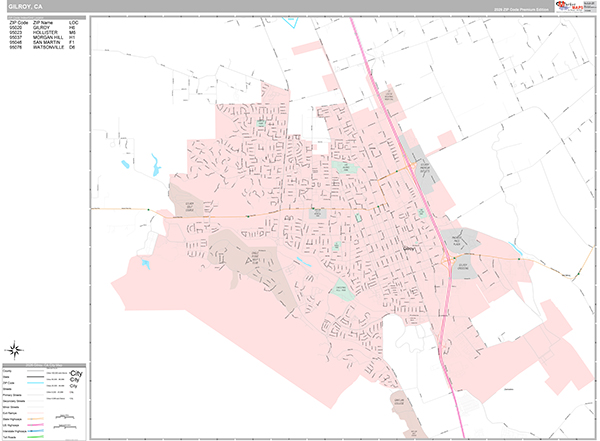600x441 pixels.
Task: Click the GILROY, CA title text
Action: pyautogui.click(x=24, y=6)
